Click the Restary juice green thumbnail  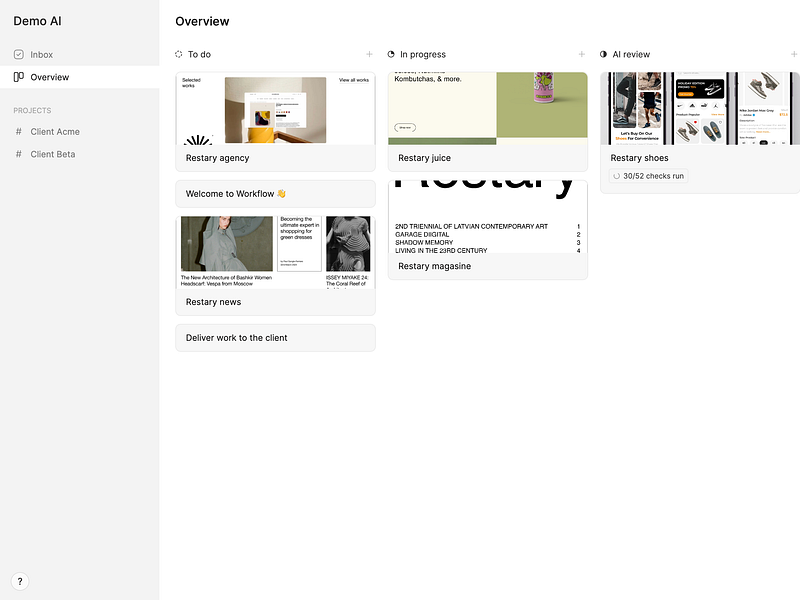tap(488, 109)
